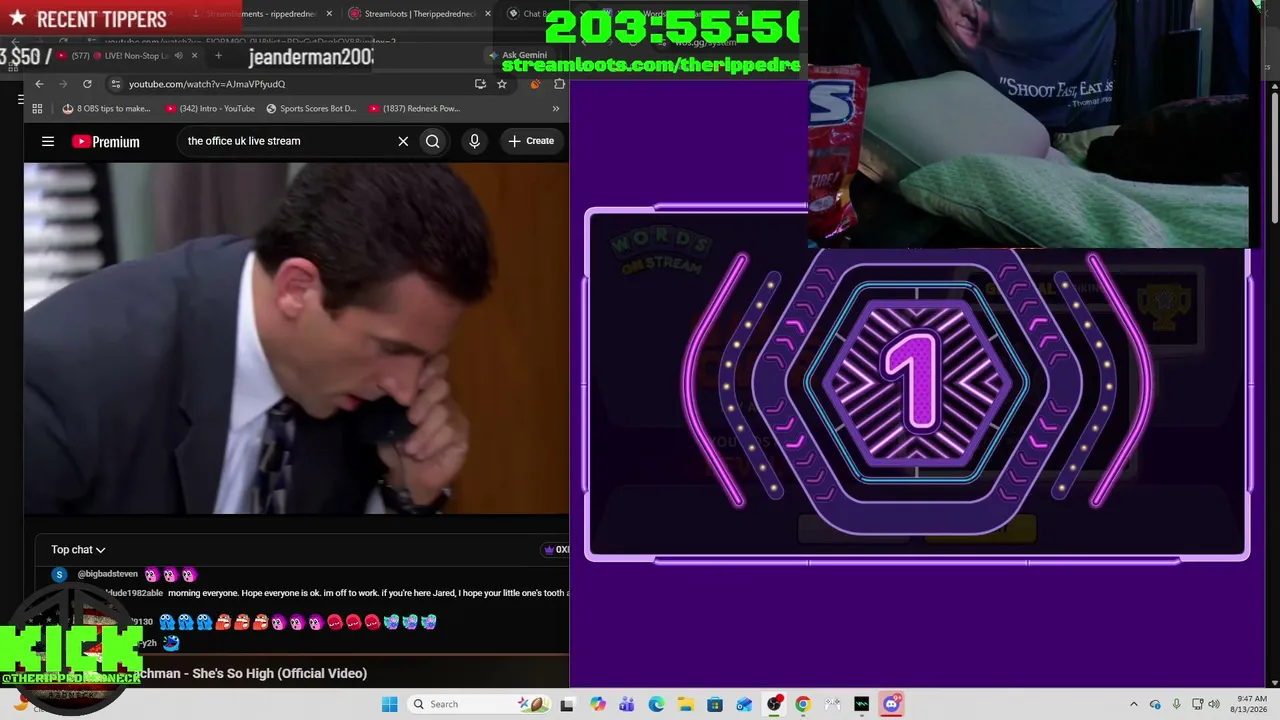Reload the YouTube page
Image resolution: width=1280 pixels, height=720 pixels.
point(87,84)
